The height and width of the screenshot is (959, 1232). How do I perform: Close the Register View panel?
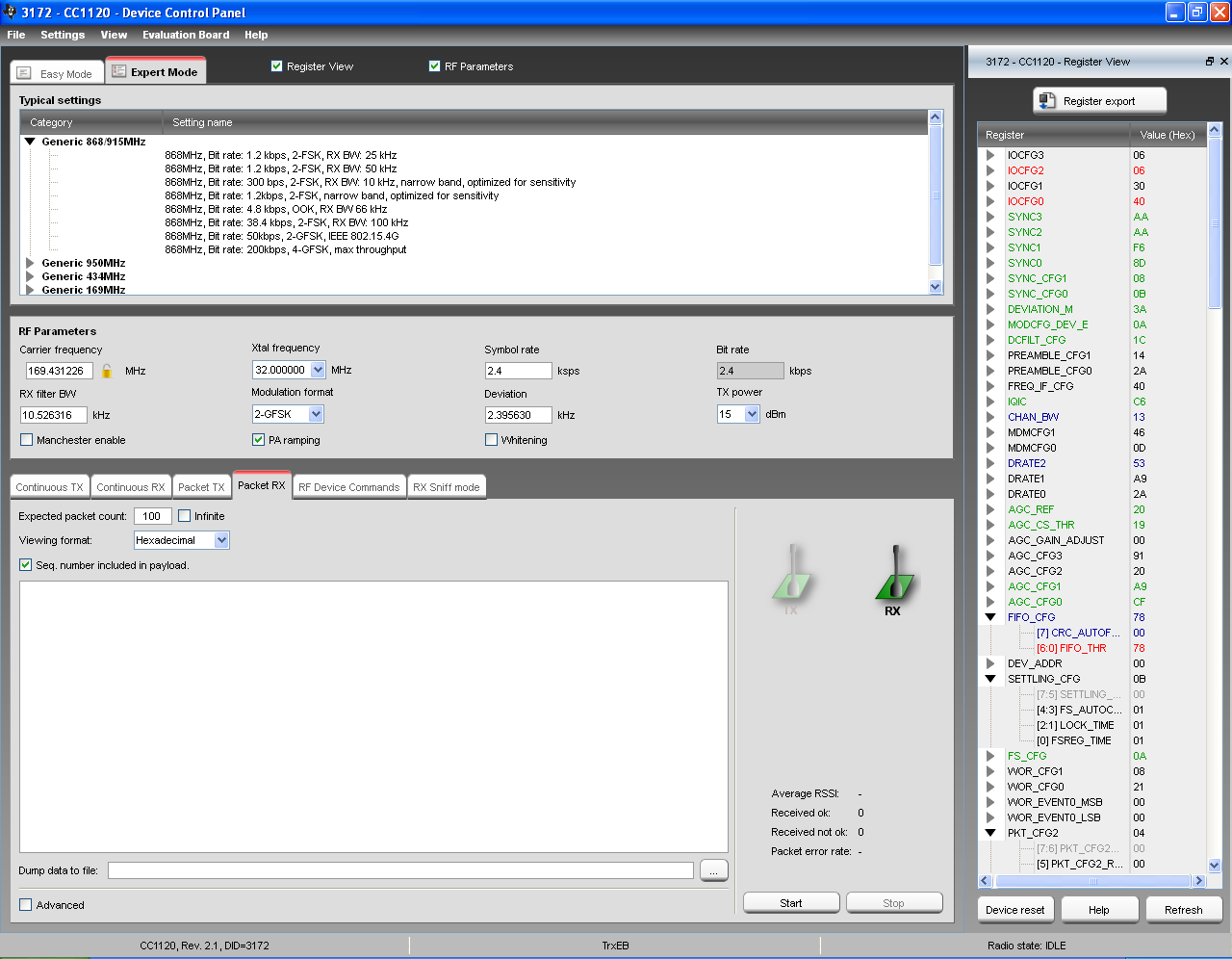(1224, 62)
